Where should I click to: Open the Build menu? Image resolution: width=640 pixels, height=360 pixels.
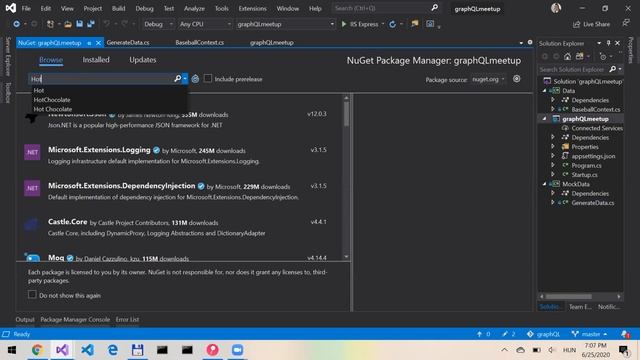click(118, 8)
